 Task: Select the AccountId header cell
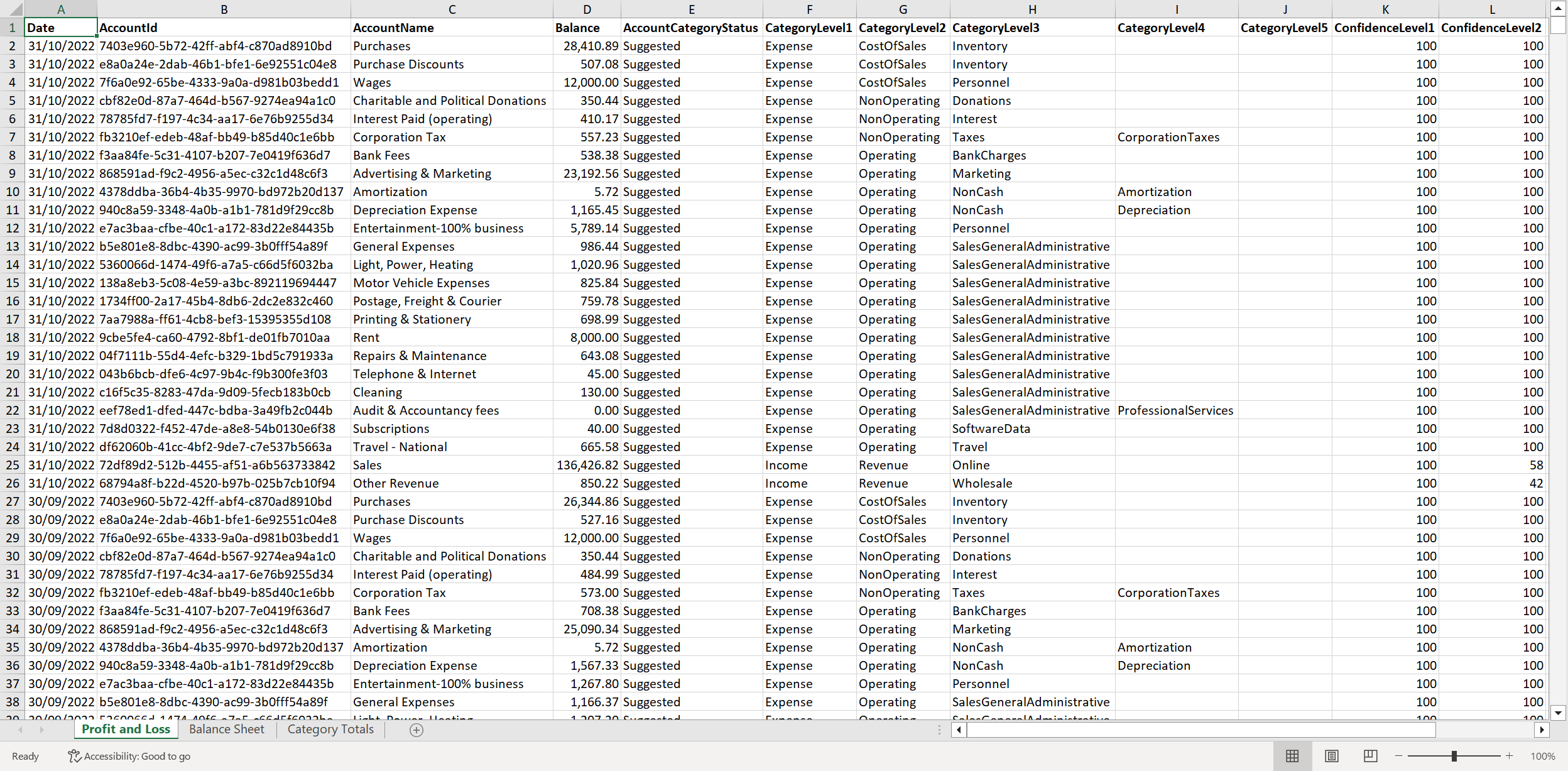click(224, 28)
